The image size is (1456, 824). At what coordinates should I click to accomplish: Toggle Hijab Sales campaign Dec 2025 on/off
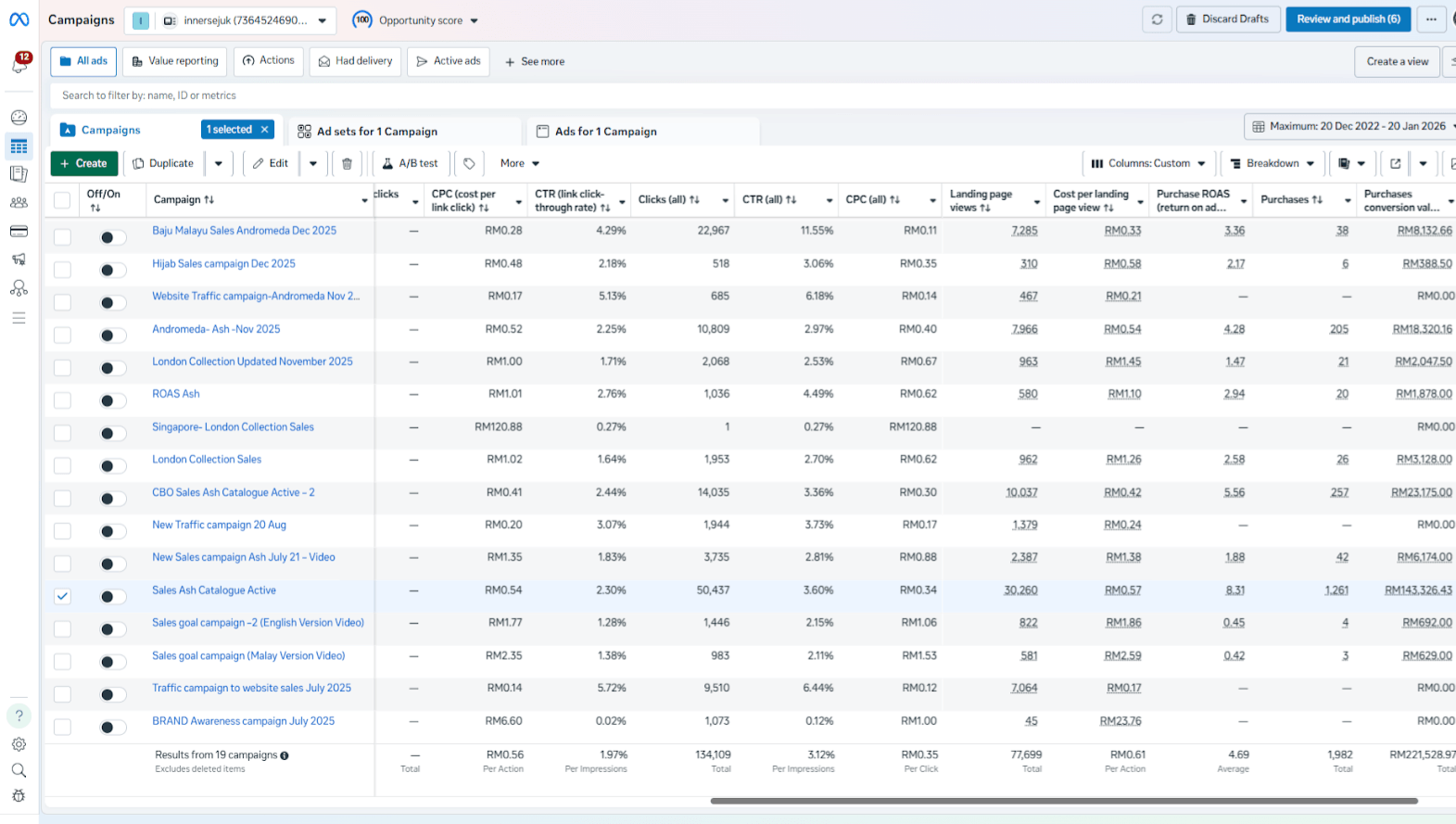coord(113,270)
